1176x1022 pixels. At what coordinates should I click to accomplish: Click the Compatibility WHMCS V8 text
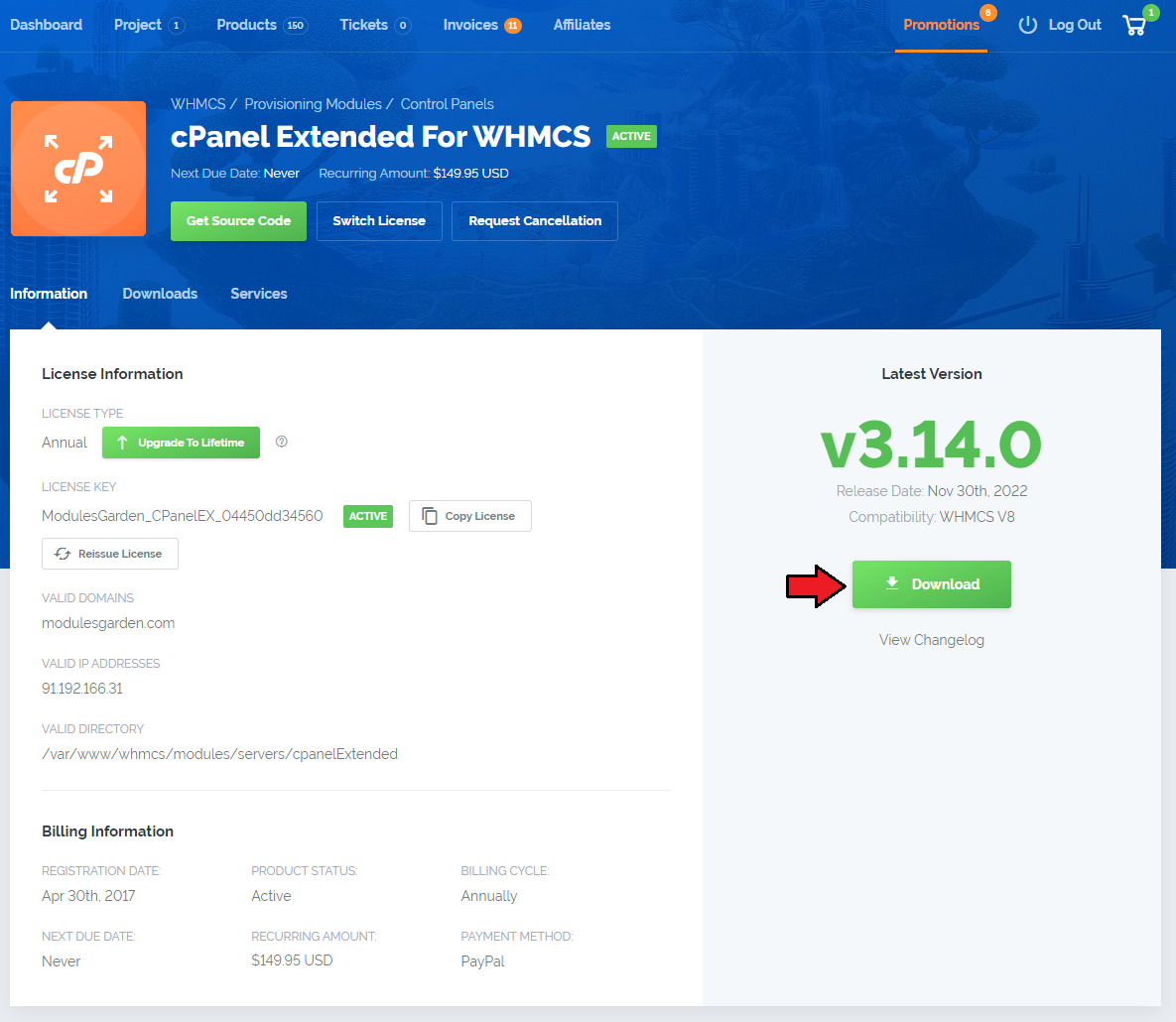coord(932,517)
